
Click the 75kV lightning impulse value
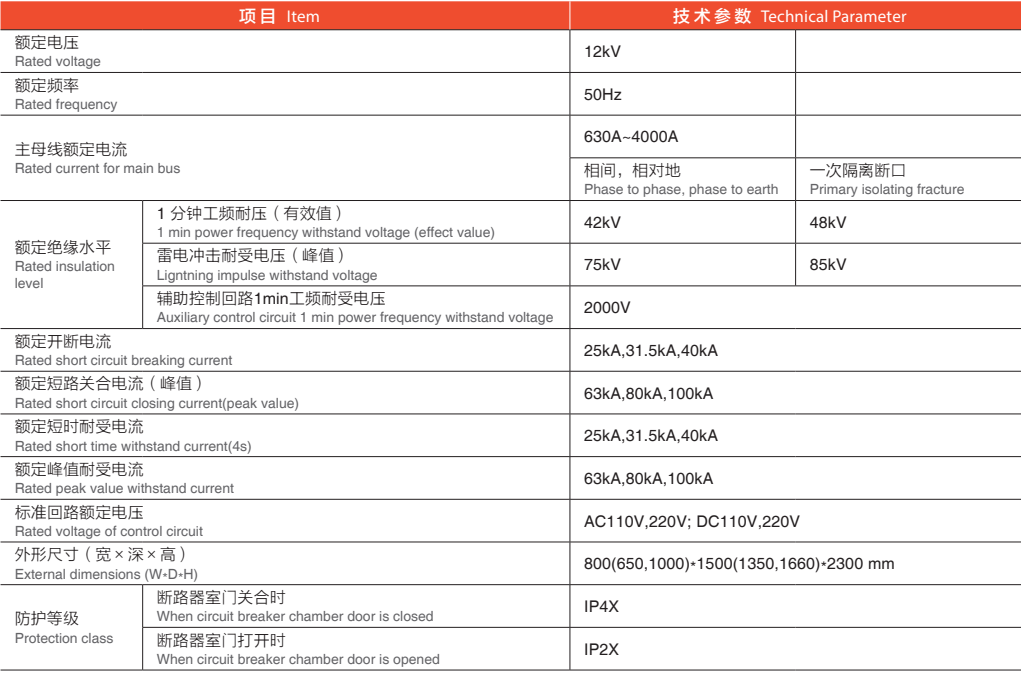(602, 265)
